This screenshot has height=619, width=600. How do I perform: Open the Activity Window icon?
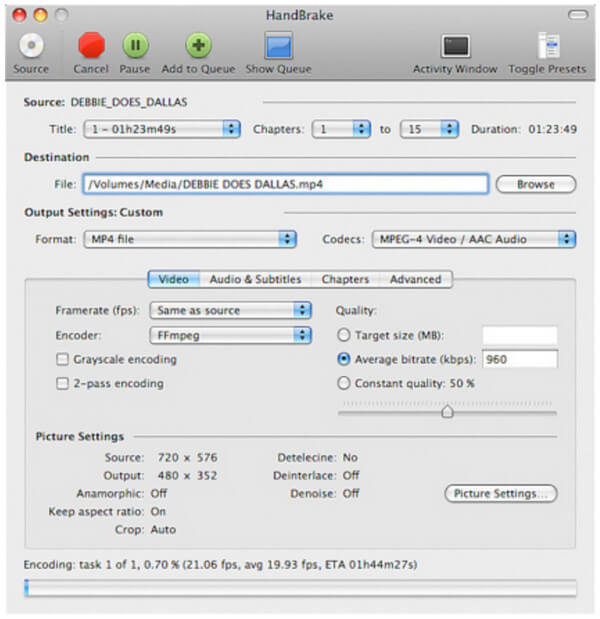(x=455, y=46)
